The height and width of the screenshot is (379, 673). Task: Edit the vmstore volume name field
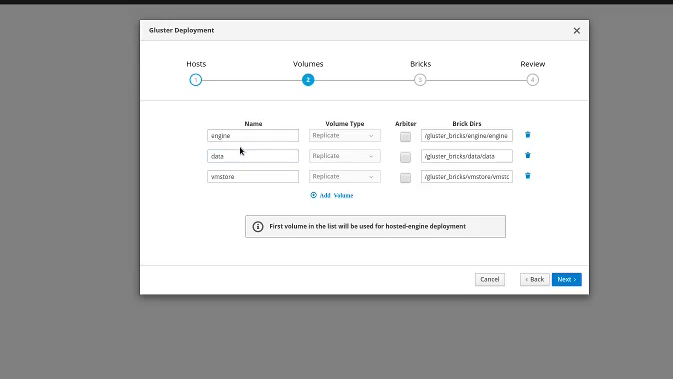[253, 176]
